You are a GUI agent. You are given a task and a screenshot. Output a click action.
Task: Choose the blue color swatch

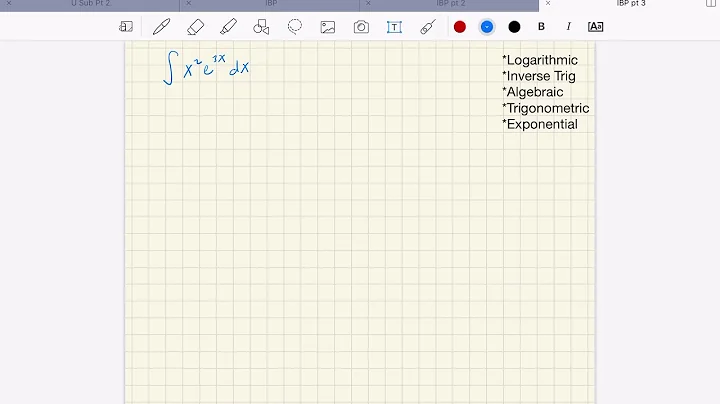[x=487, y=27]
